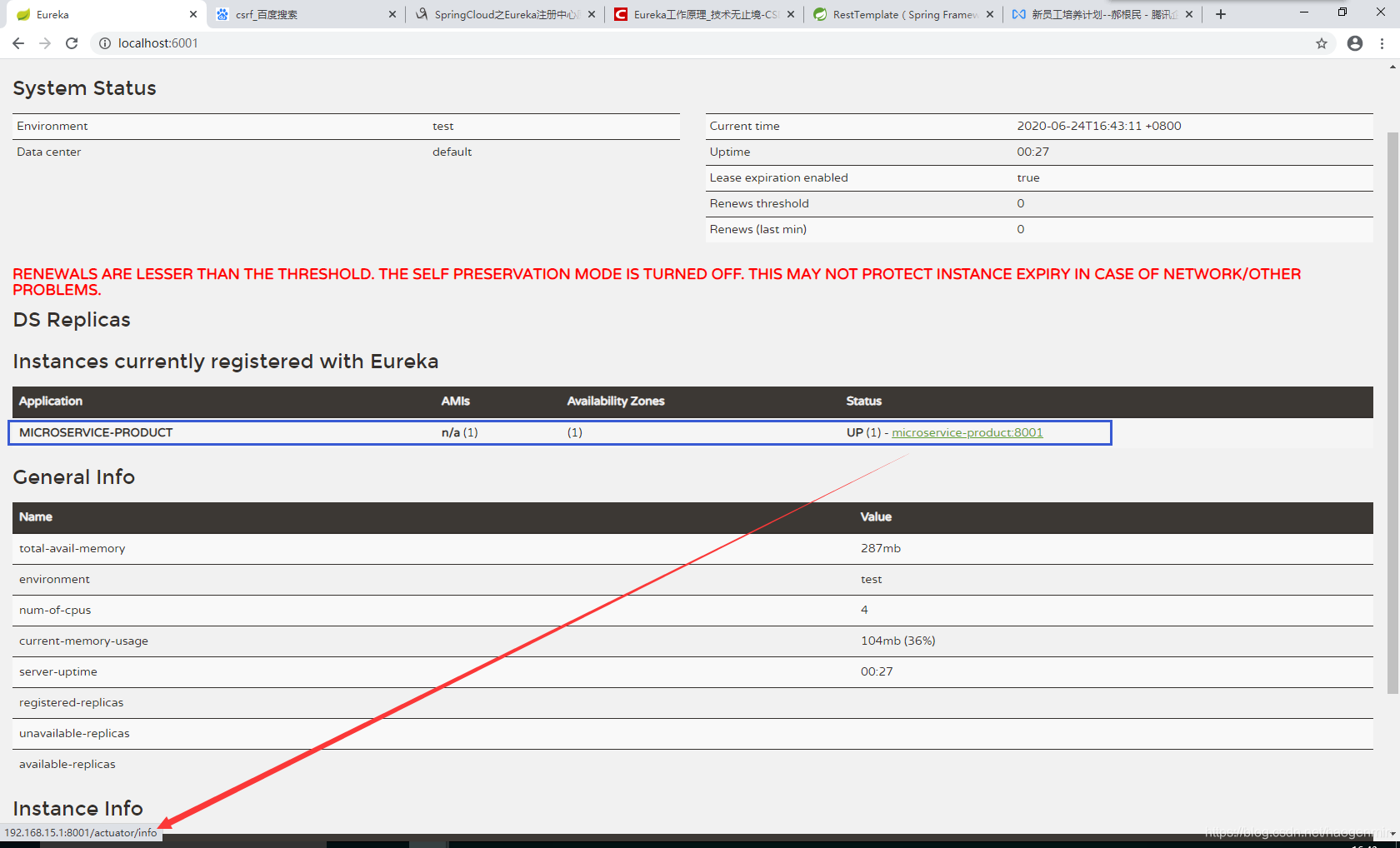Screen dimensions: 1400x848
Task: Click the scrollbar up arrow
Action: (x=1392, y=67)
